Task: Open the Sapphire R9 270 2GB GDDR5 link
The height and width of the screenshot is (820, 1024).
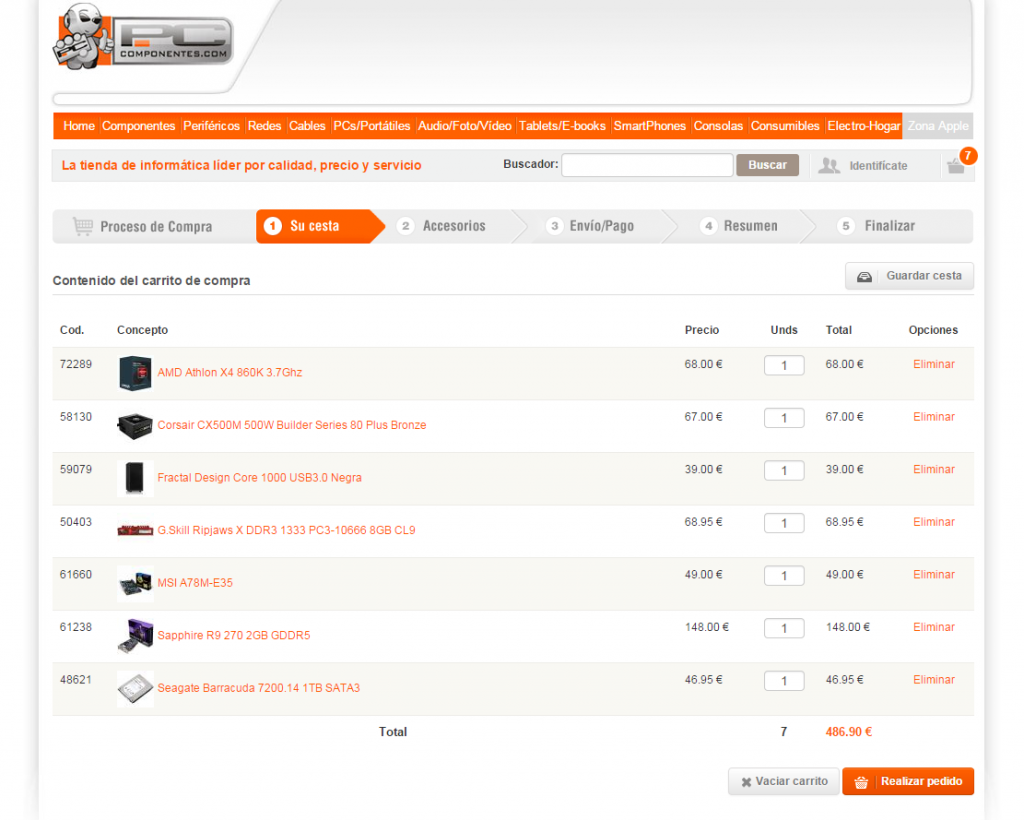Action: click(x=234, y=636)
